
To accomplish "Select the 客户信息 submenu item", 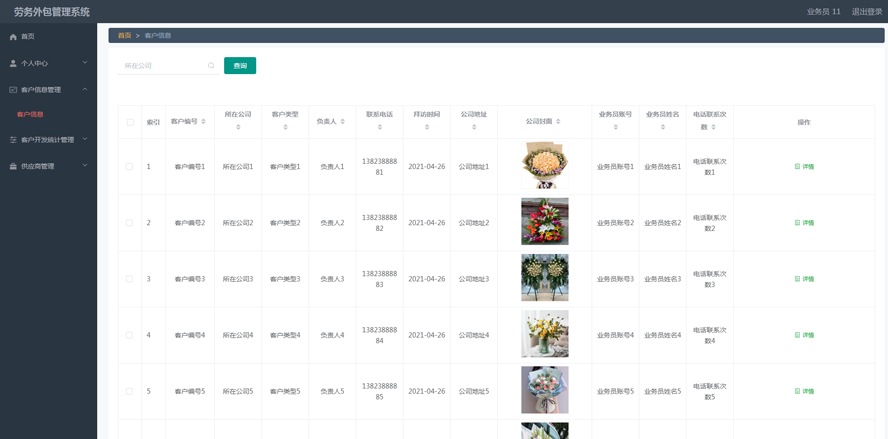I will (30, 114).
